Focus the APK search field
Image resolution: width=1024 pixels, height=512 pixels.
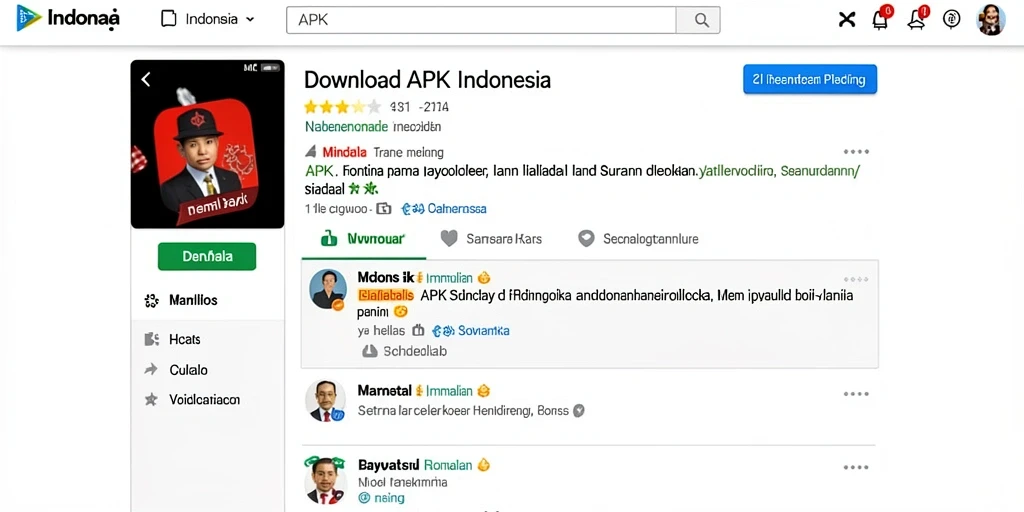point(481,20)
